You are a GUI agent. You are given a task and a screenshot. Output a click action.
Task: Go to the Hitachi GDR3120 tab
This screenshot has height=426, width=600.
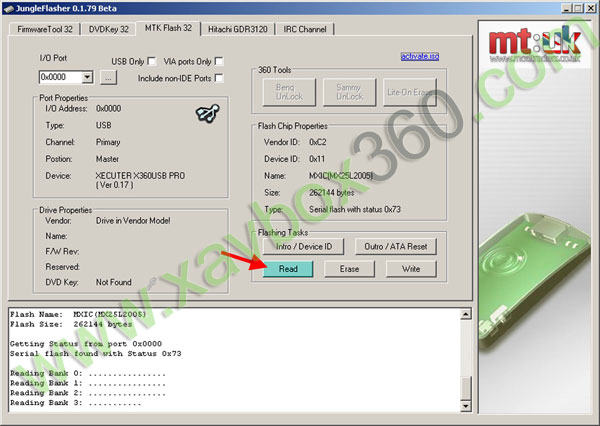[x=238, y=29]
